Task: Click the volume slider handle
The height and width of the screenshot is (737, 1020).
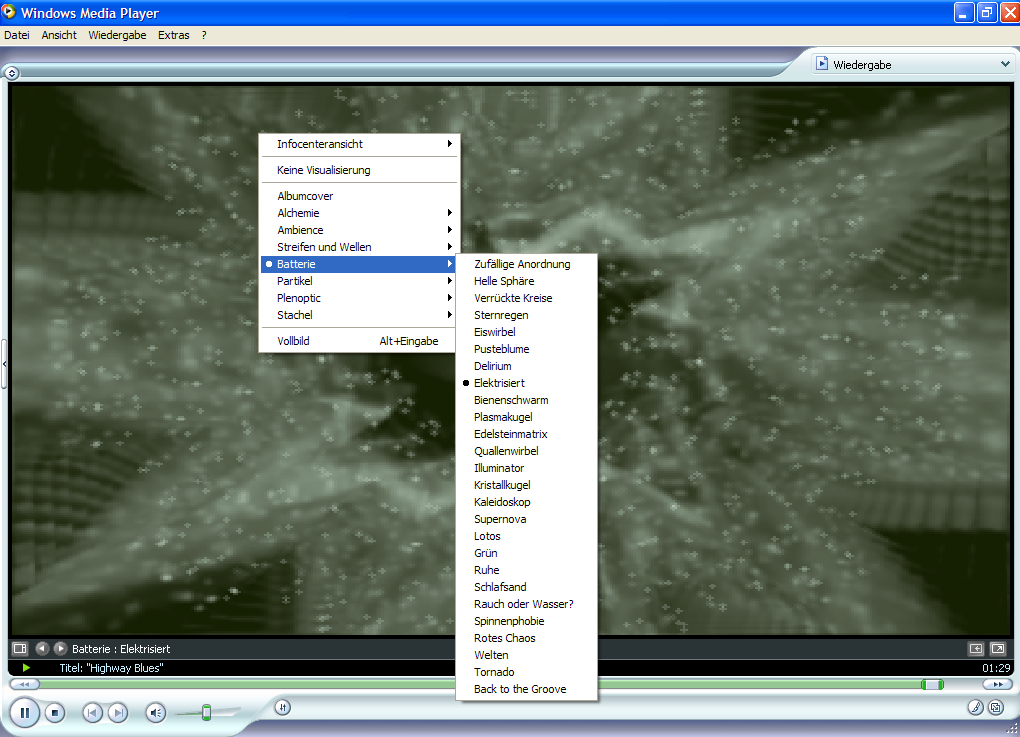Action: click(x=206, y=712)
